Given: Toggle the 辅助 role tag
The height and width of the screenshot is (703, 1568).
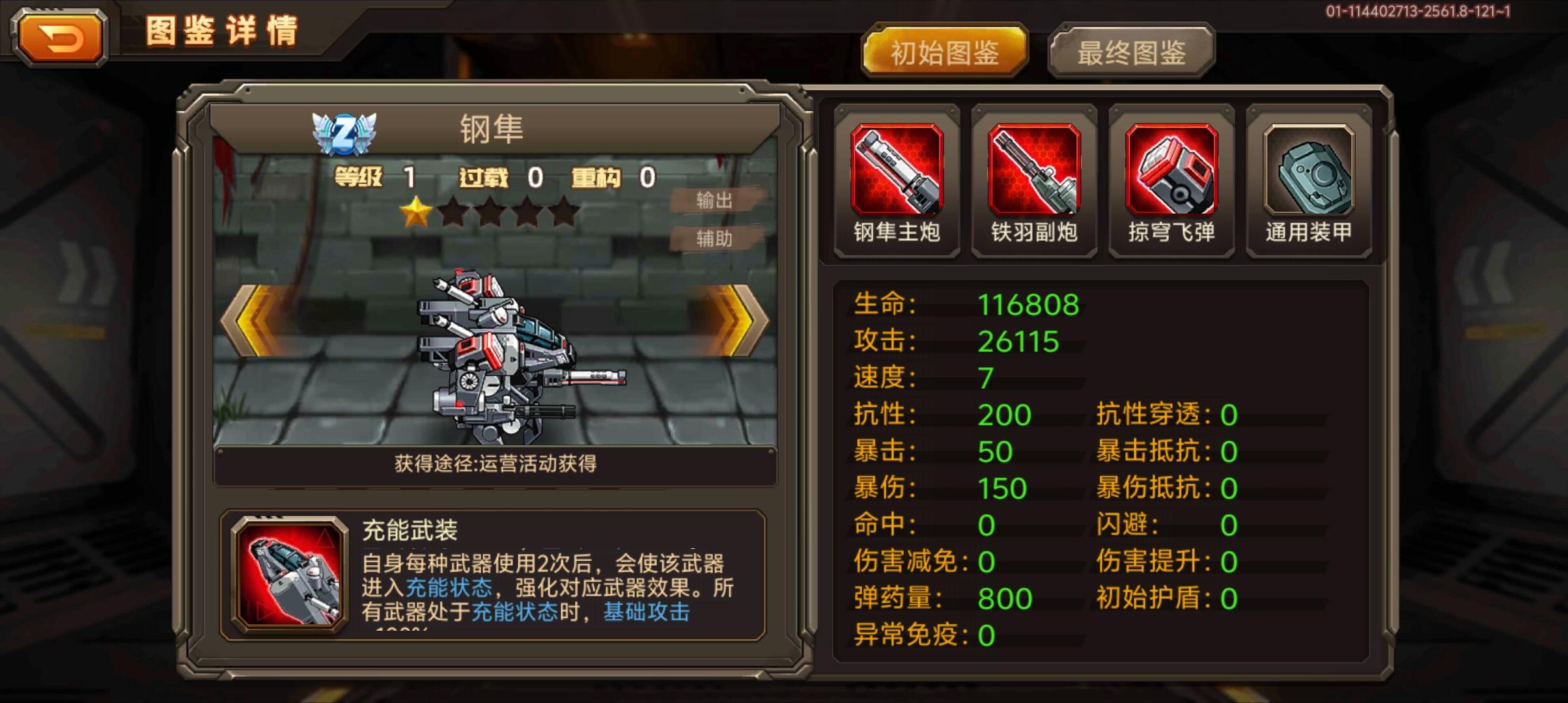Looking at the screenshot, I should click(x=716, y=238).
